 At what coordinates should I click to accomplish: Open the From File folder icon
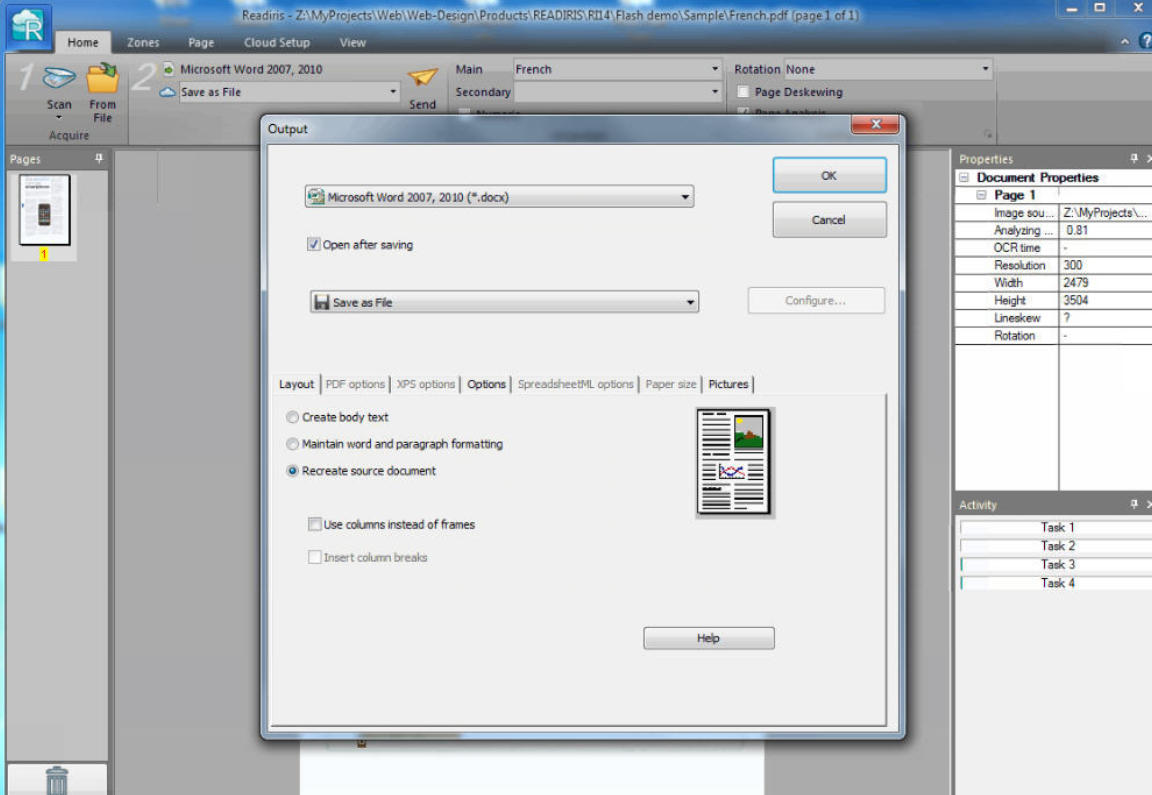(x=102, y=78)
